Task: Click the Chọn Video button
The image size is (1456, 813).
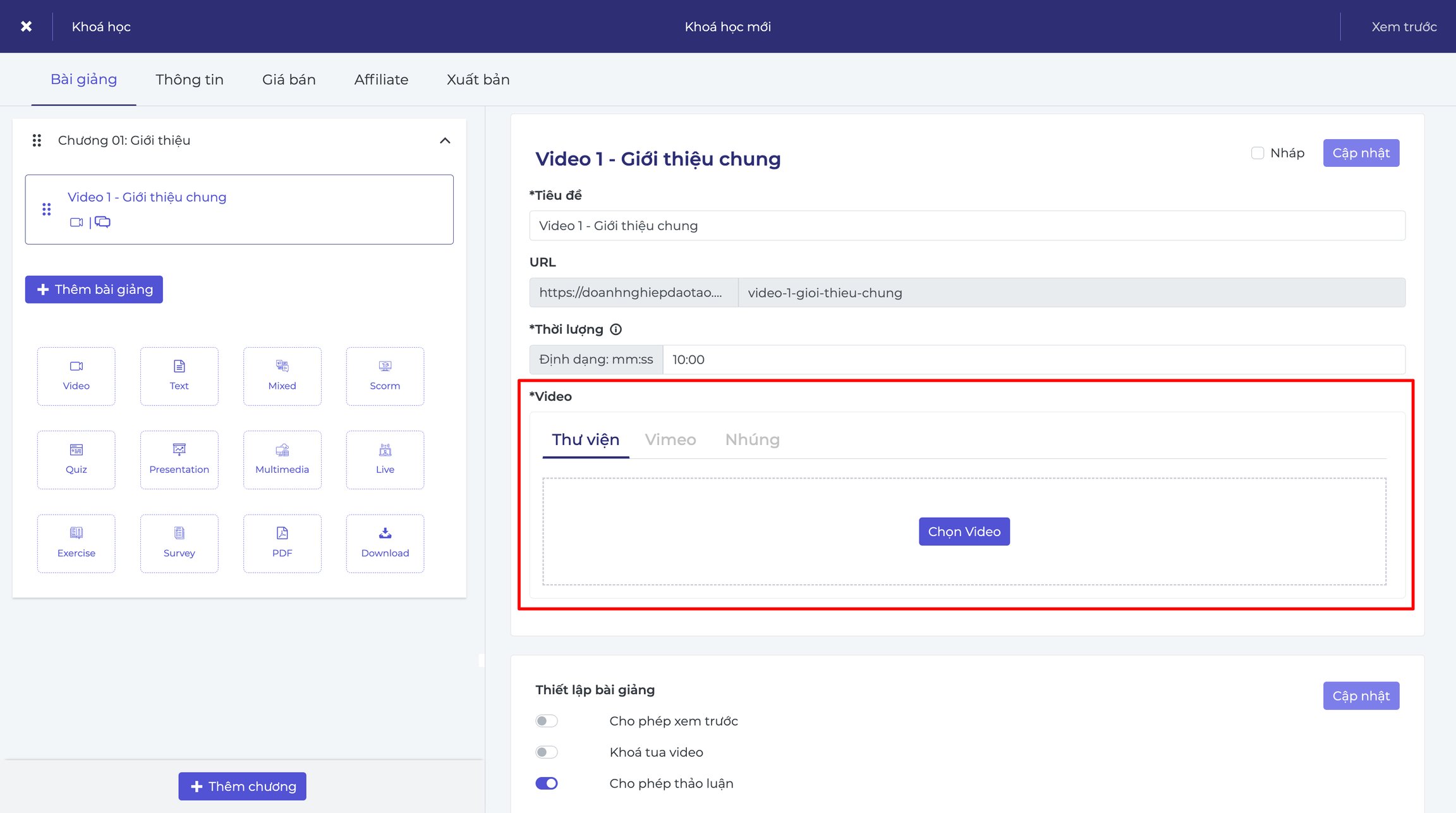Action: point(964,532)
